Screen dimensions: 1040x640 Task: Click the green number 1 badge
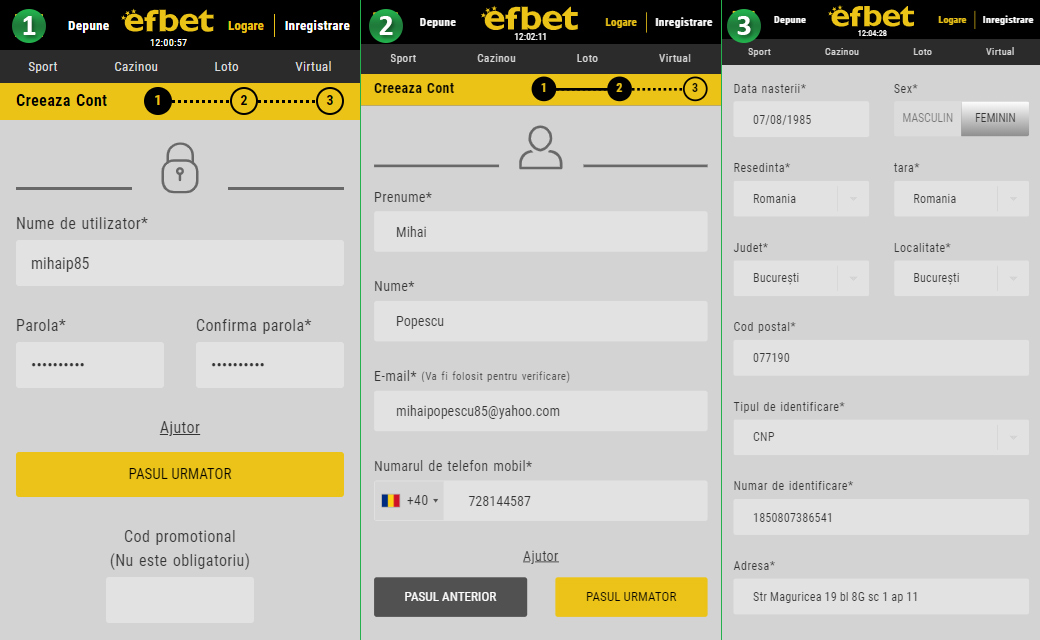coord(29,26)
